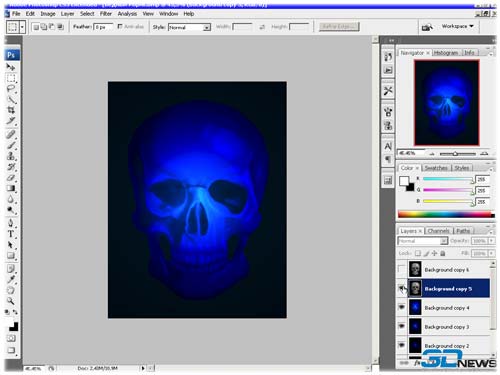Click the Feather input field

(x=103, y=27)
